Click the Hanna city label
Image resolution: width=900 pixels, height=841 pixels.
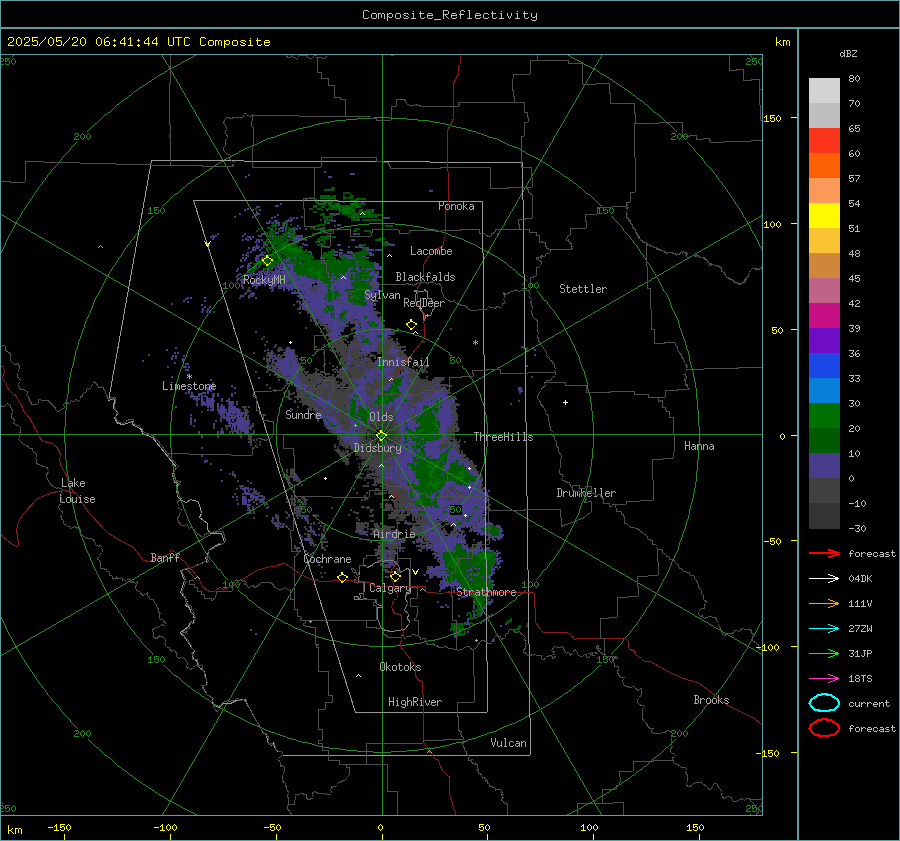coord(699,446)
